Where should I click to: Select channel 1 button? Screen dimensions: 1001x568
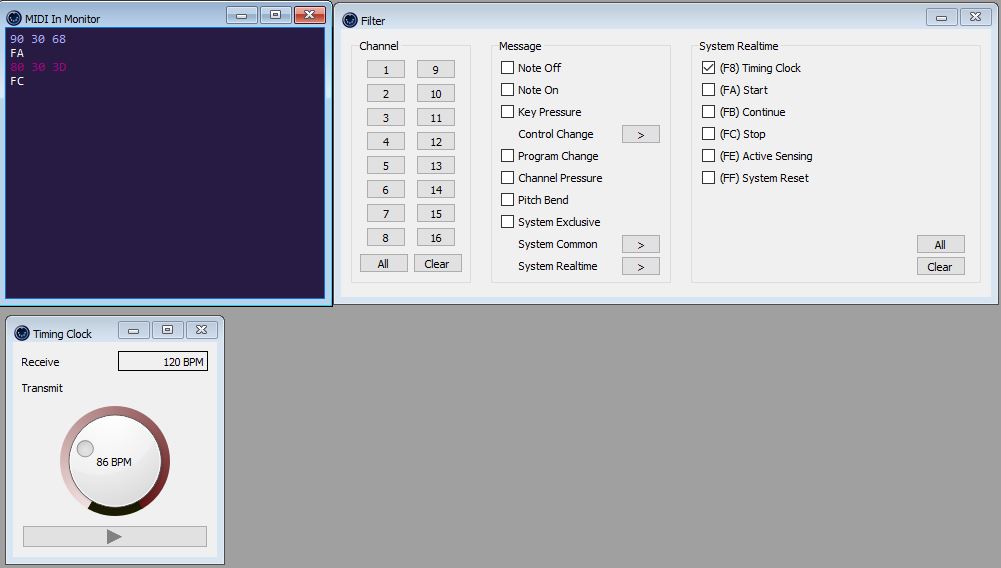pyautogui.click(x=386, y=70)
